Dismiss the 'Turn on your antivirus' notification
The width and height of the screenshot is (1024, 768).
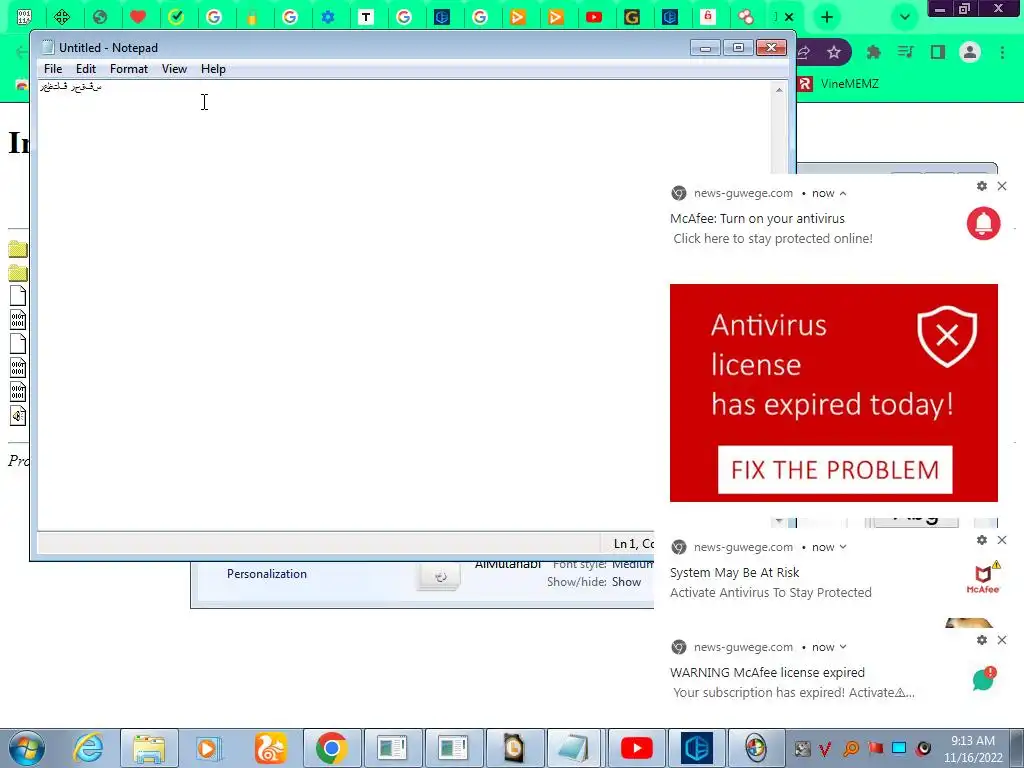pyautogui.click(x=1002, y=186)
